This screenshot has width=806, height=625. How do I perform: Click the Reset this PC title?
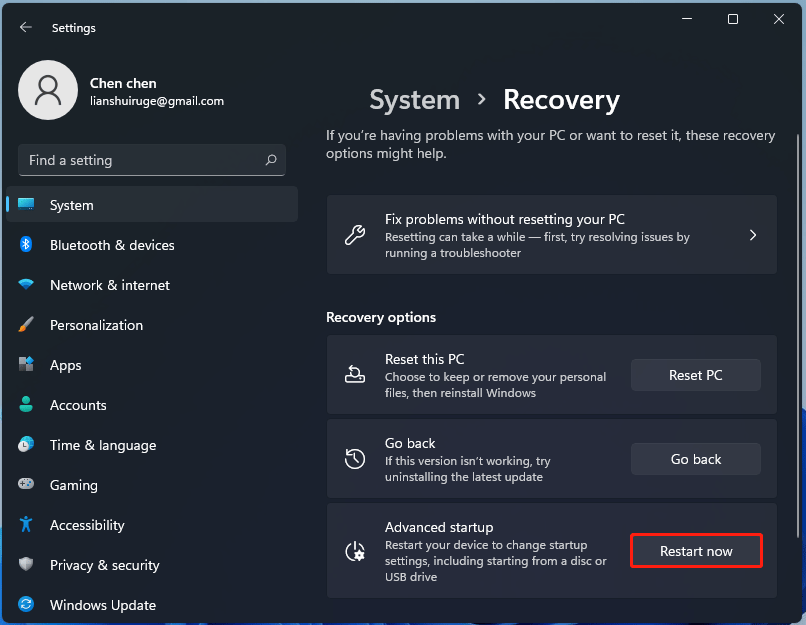425,359
